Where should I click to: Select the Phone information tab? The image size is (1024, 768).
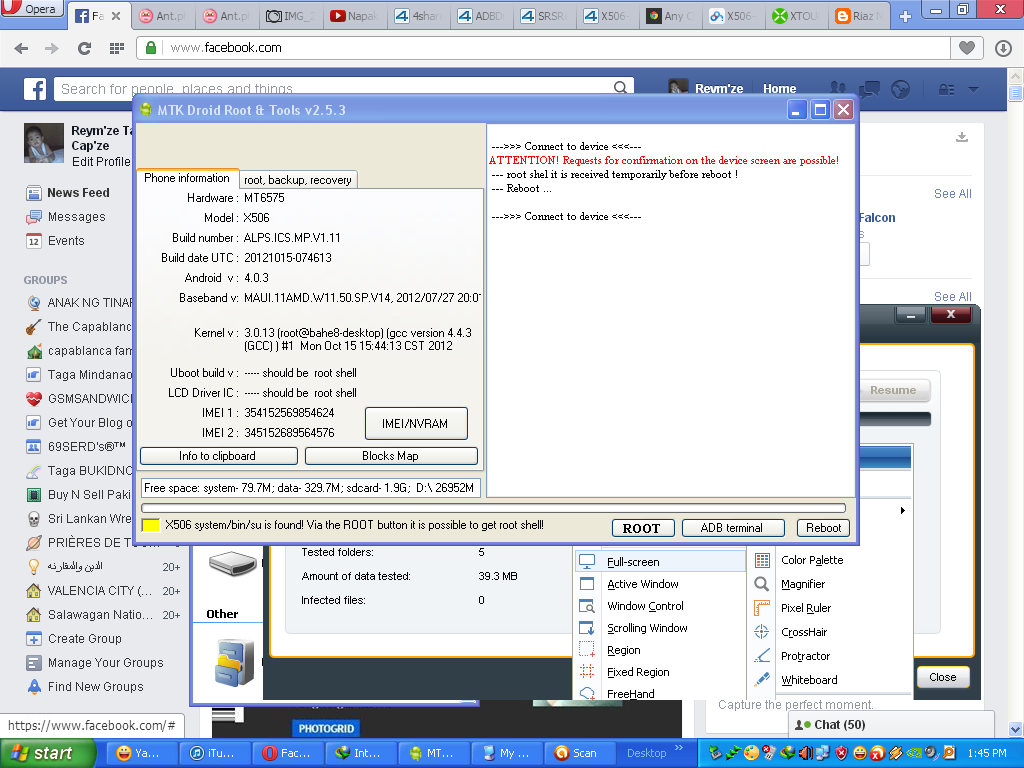coord(187,178)
